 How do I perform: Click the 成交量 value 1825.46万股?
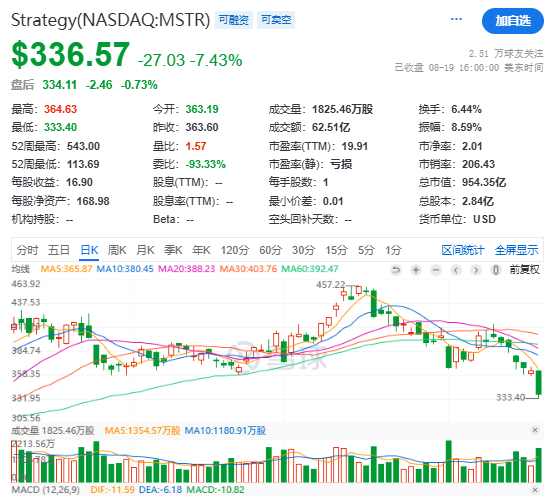pyautogui.click(x=342, y=109)
